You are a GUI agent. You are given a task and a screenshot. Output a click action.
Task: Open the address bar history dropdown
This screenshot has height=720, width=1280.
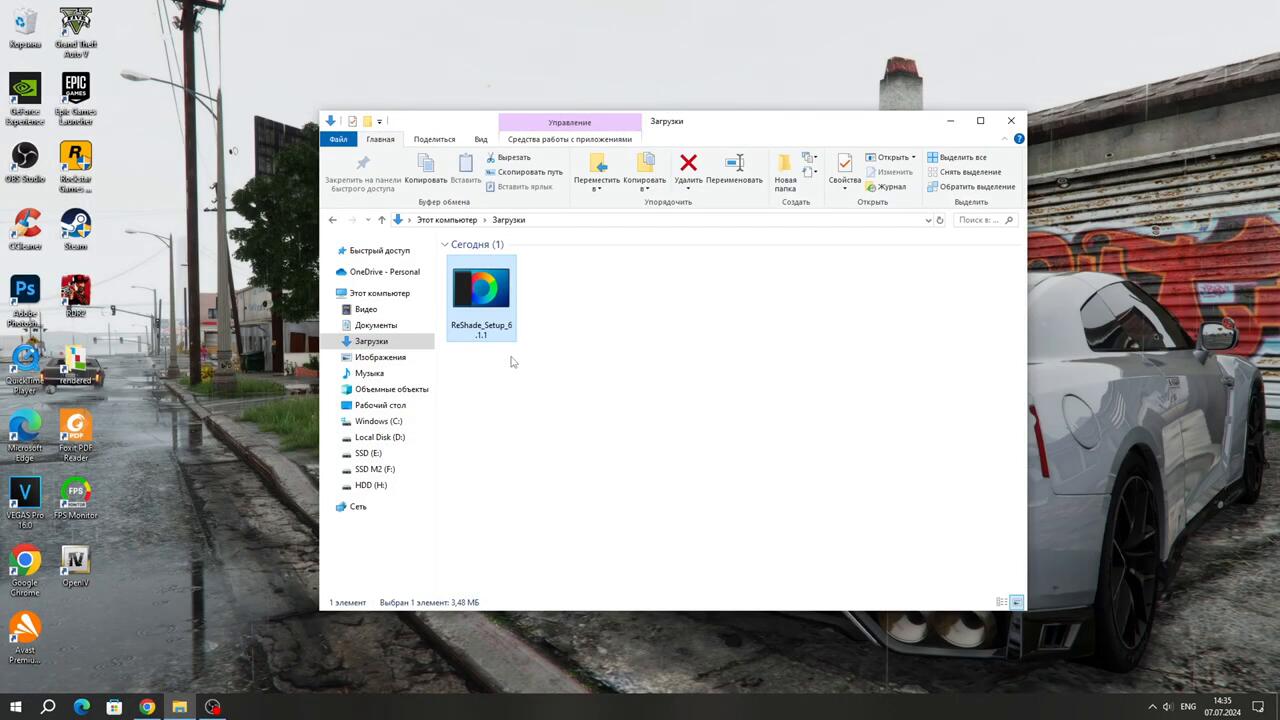(x=928, y=220)
